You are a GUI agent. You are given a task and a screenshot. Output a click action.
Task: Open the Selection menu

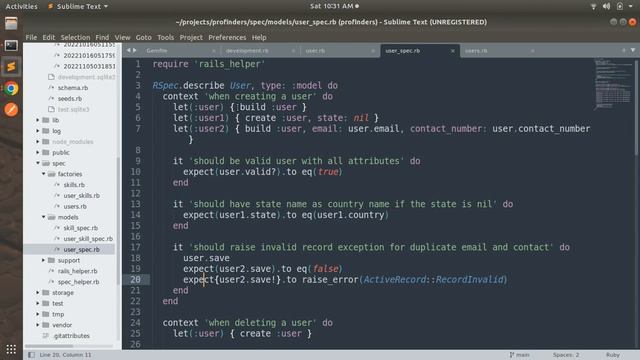pos(75,37)
